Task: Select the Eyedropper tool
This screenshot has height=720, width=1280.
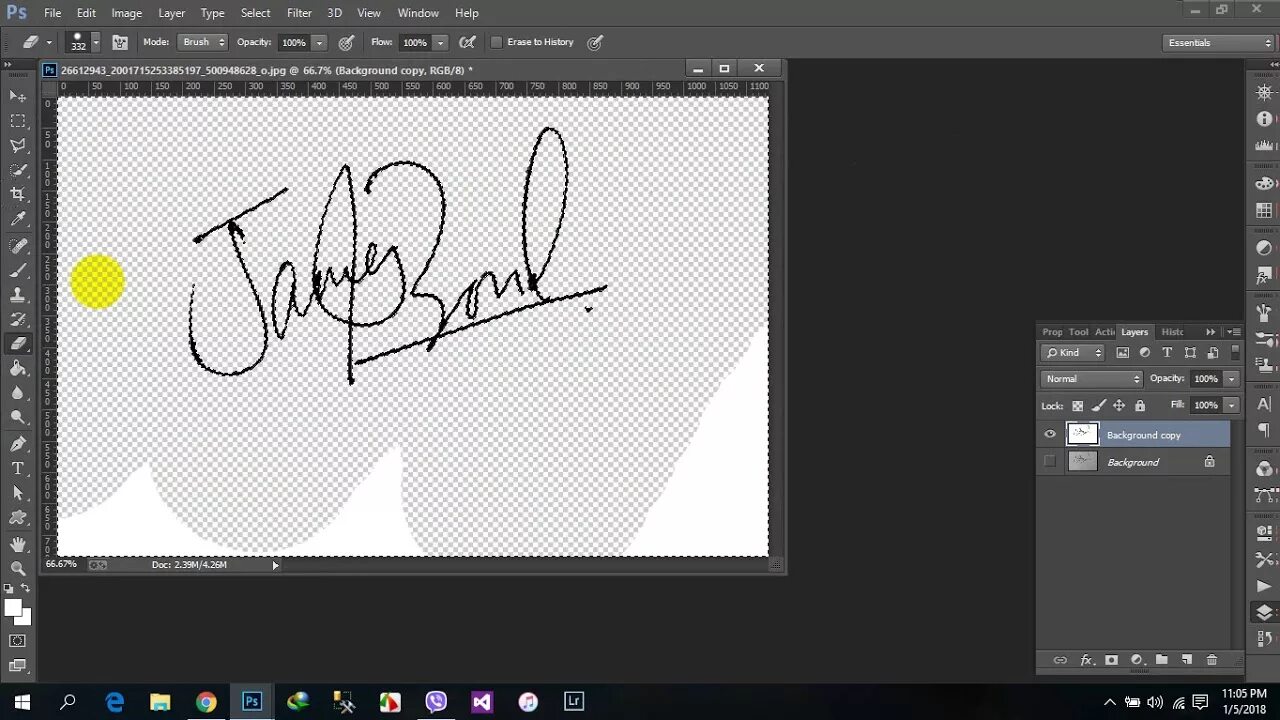Action: [18, 220]
